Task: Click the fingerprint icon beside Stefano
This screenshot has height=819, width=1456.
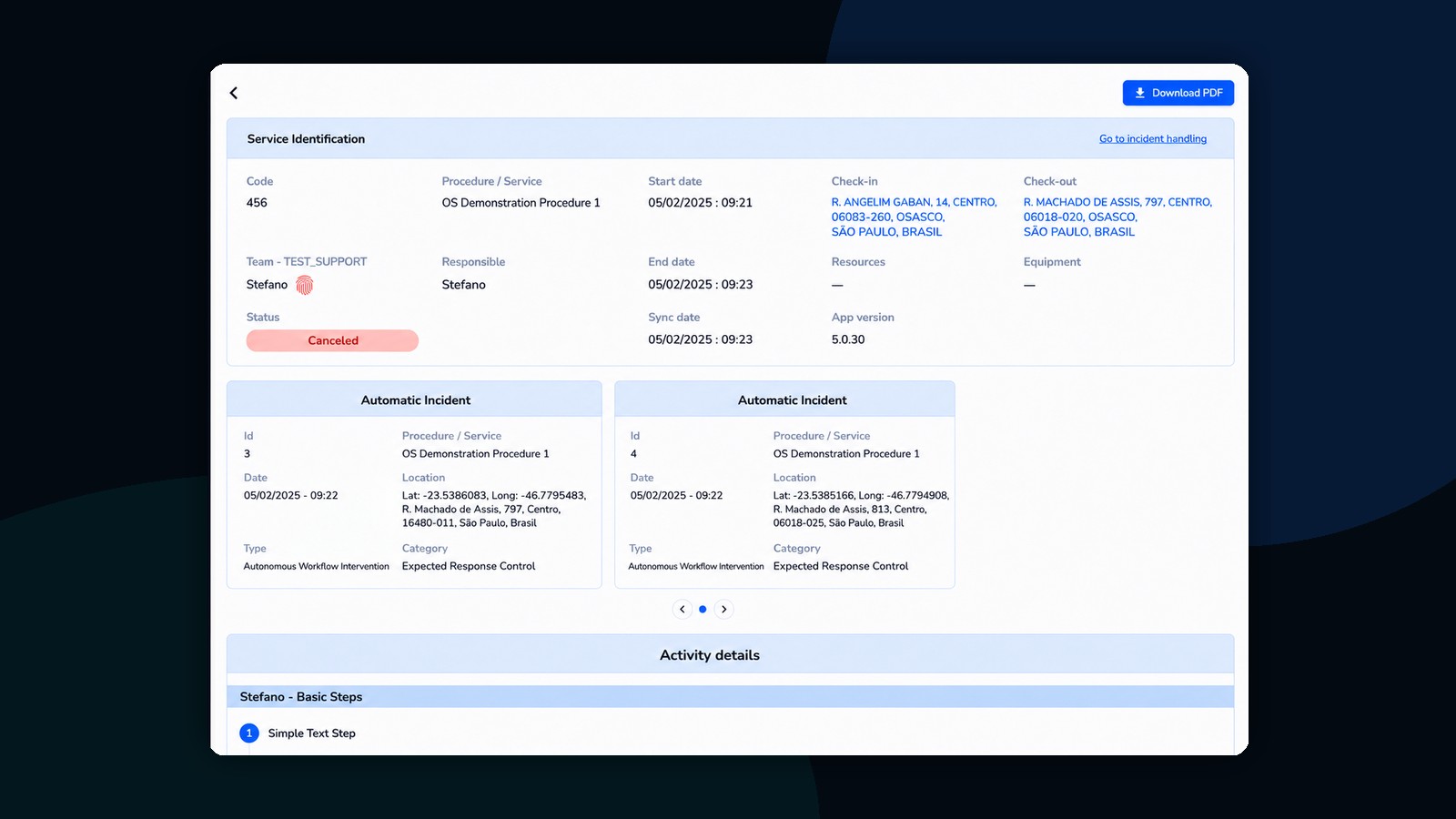Action: (x=305, y=285)
